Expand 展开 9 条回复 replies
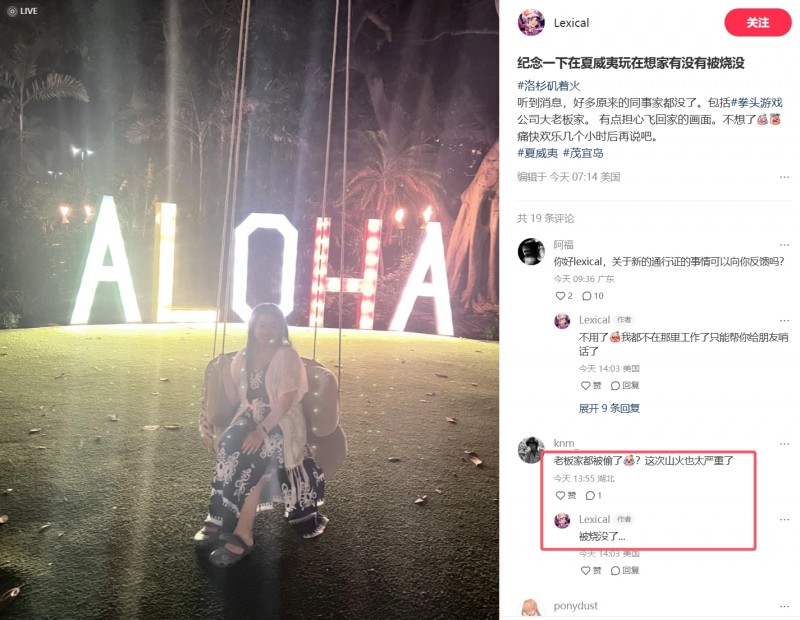 click(x=609, y=408)
